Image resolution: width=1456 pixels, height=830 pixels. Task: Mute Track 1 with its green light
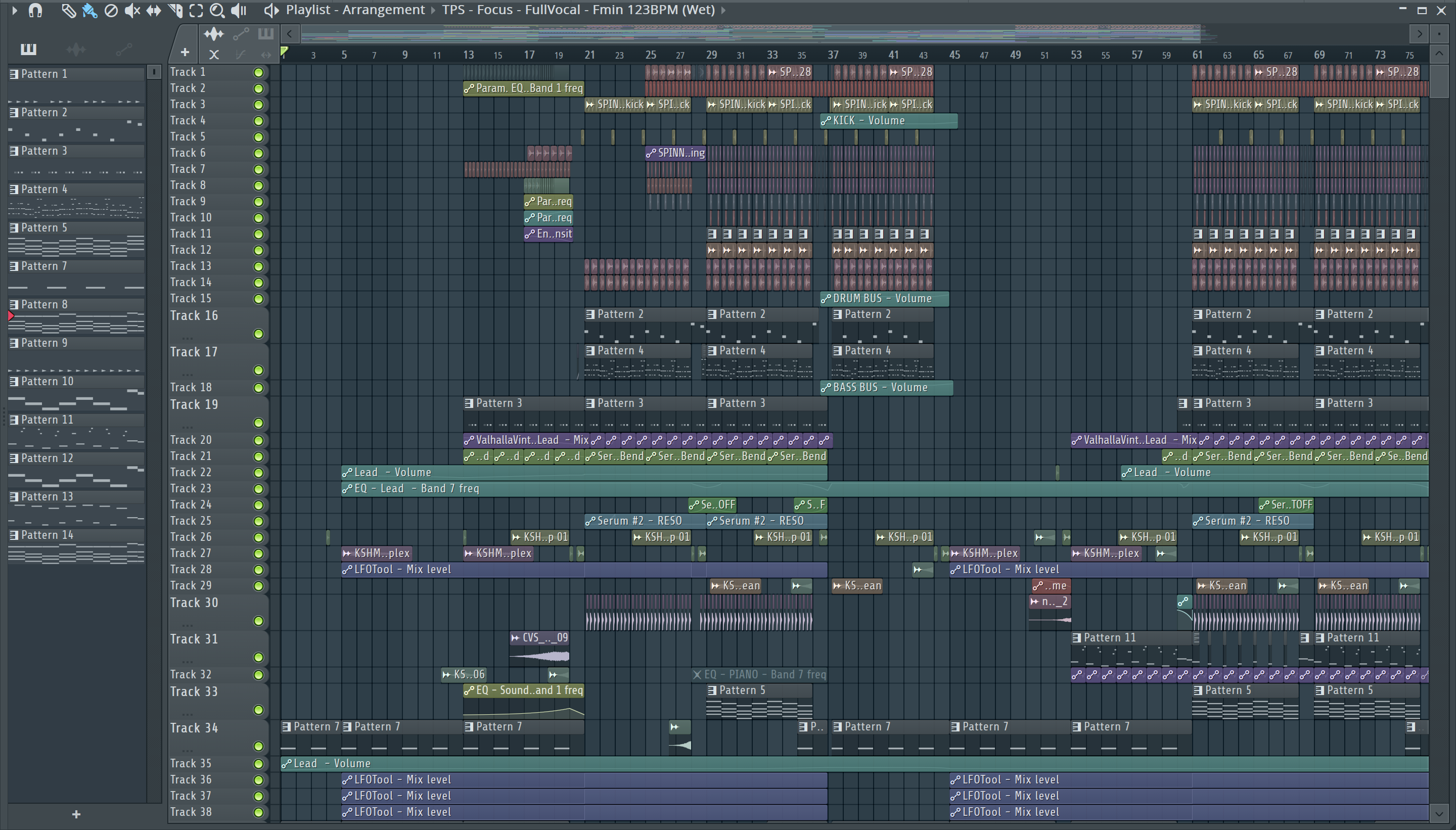point(258,72)
